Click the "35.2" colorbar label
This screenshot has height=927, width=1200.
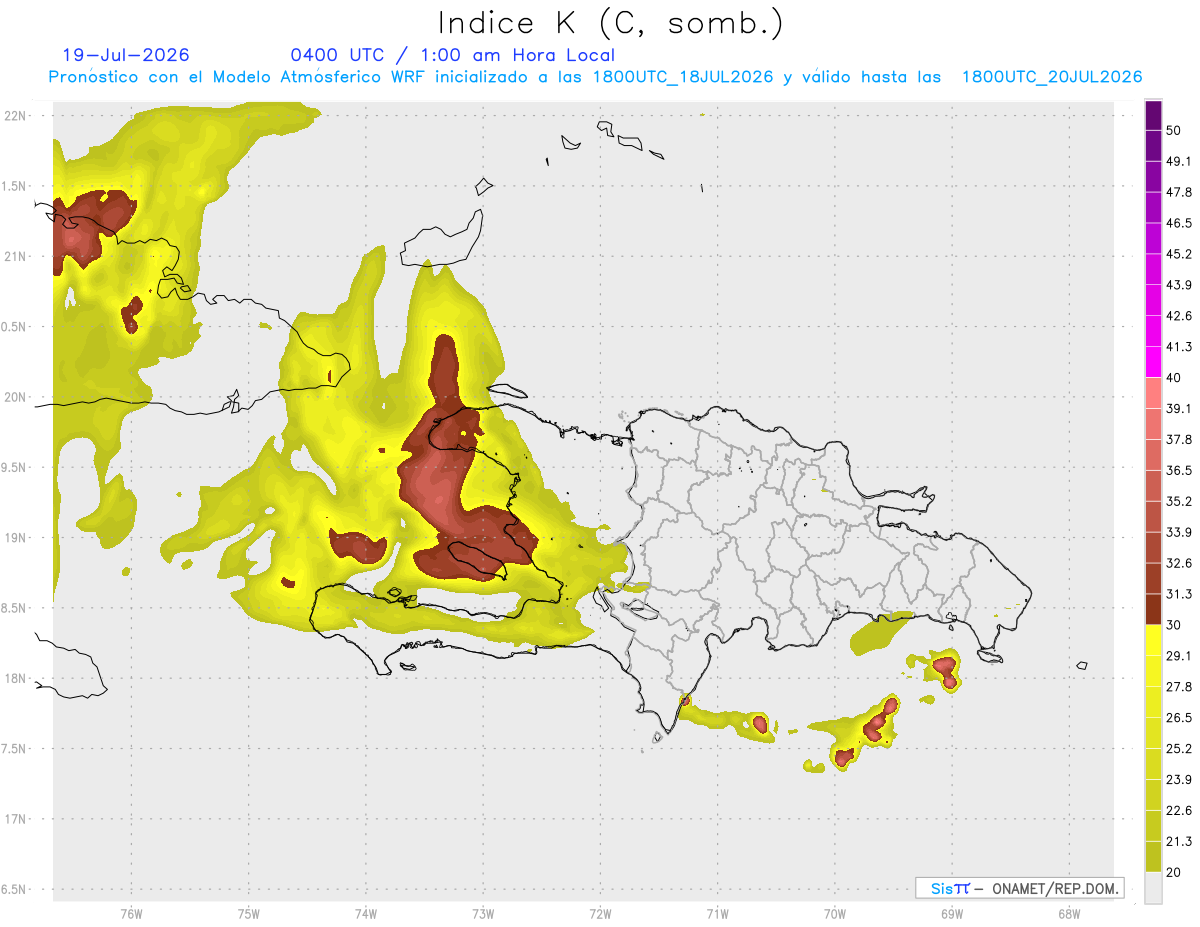coord(1180,501)
